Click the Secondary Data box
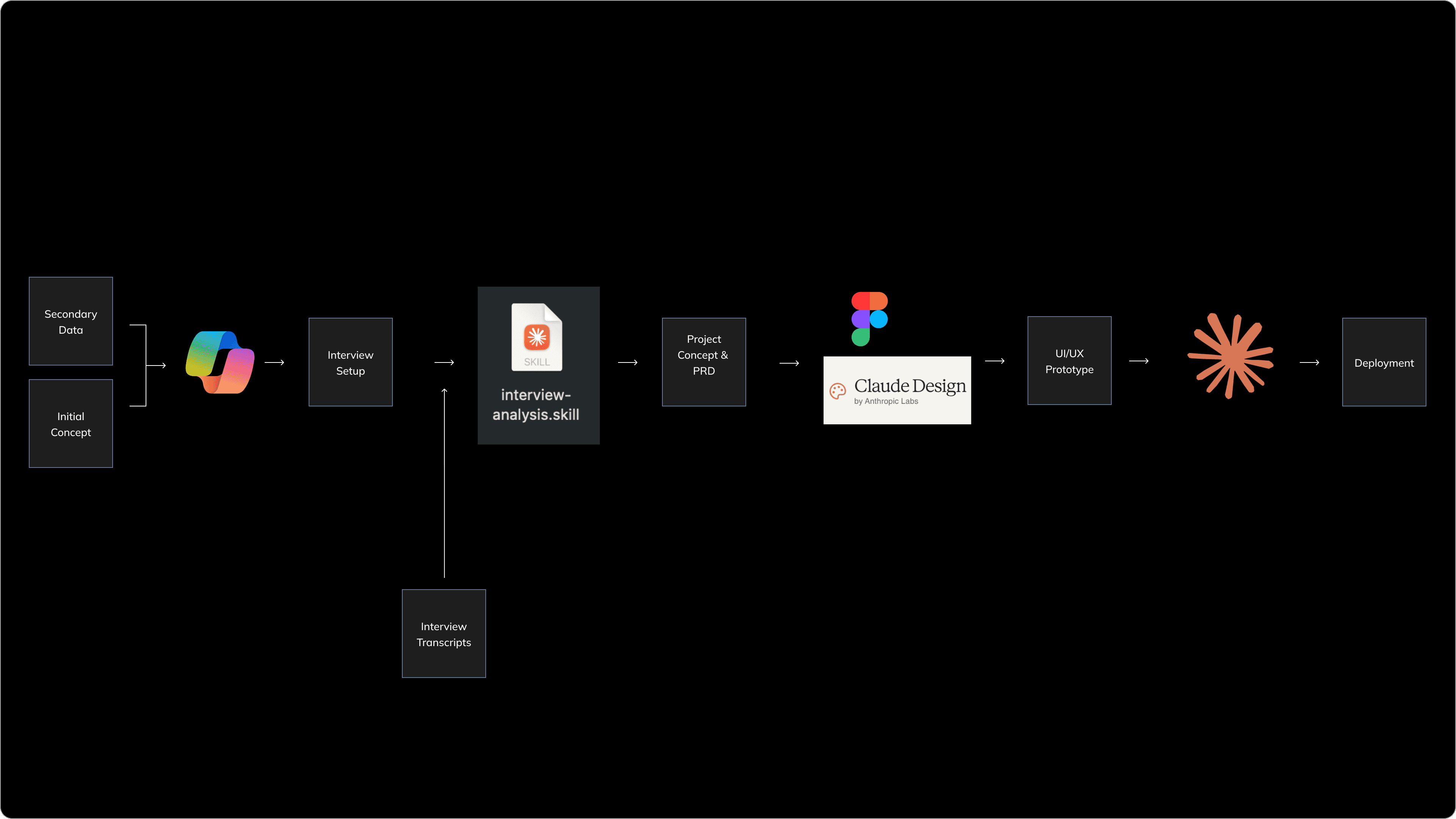 (x=71, y=321)
